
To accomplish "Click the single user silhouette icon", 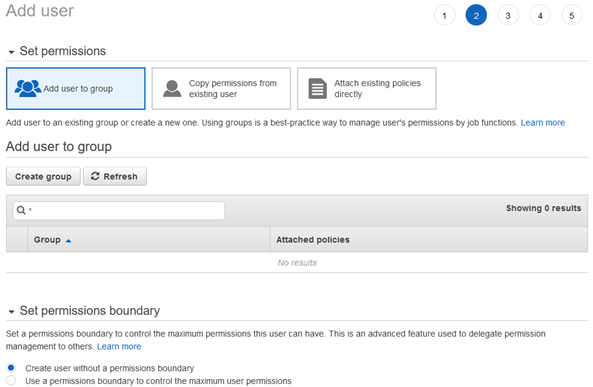I will click(172, 89).
